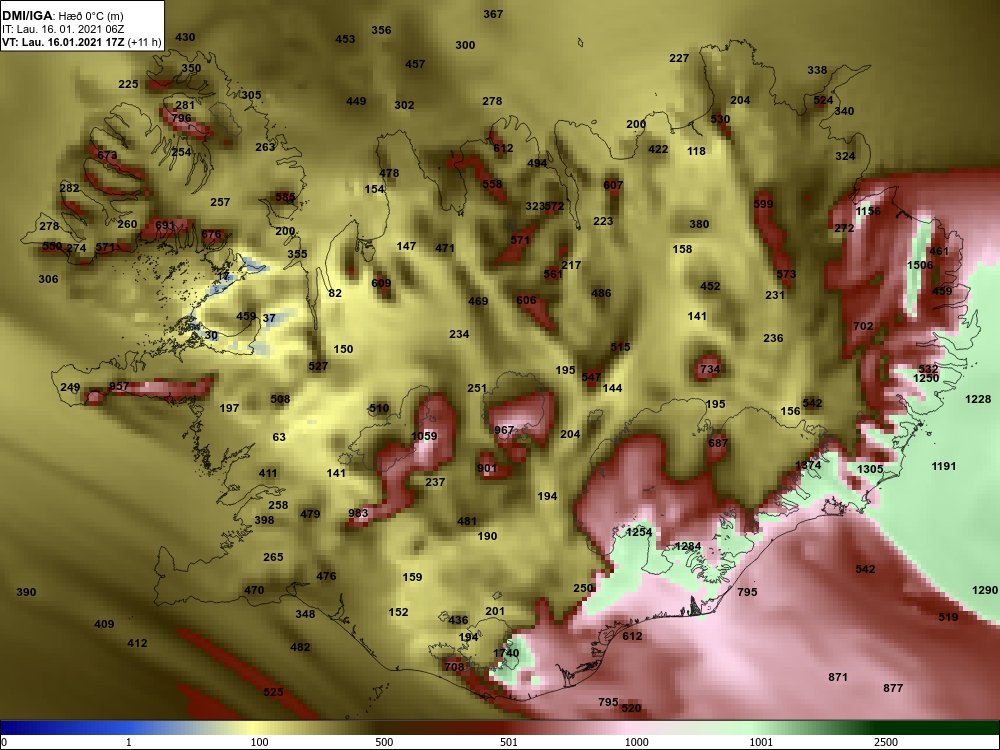Select the 957 value on the peninsula
1000x750 pixels.
pyautogui.click(x=119, y=386)
